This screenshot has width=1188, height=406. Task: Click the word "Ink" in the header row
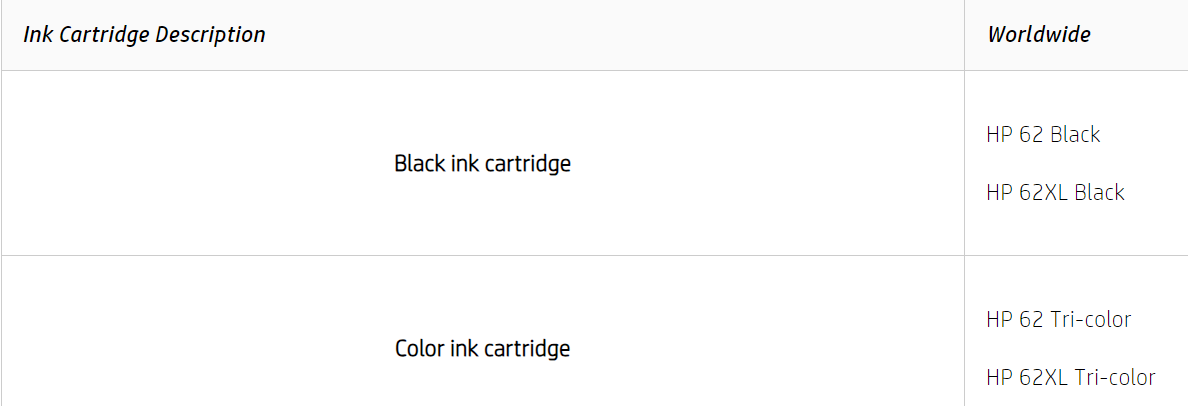click(x=36, y=35)
